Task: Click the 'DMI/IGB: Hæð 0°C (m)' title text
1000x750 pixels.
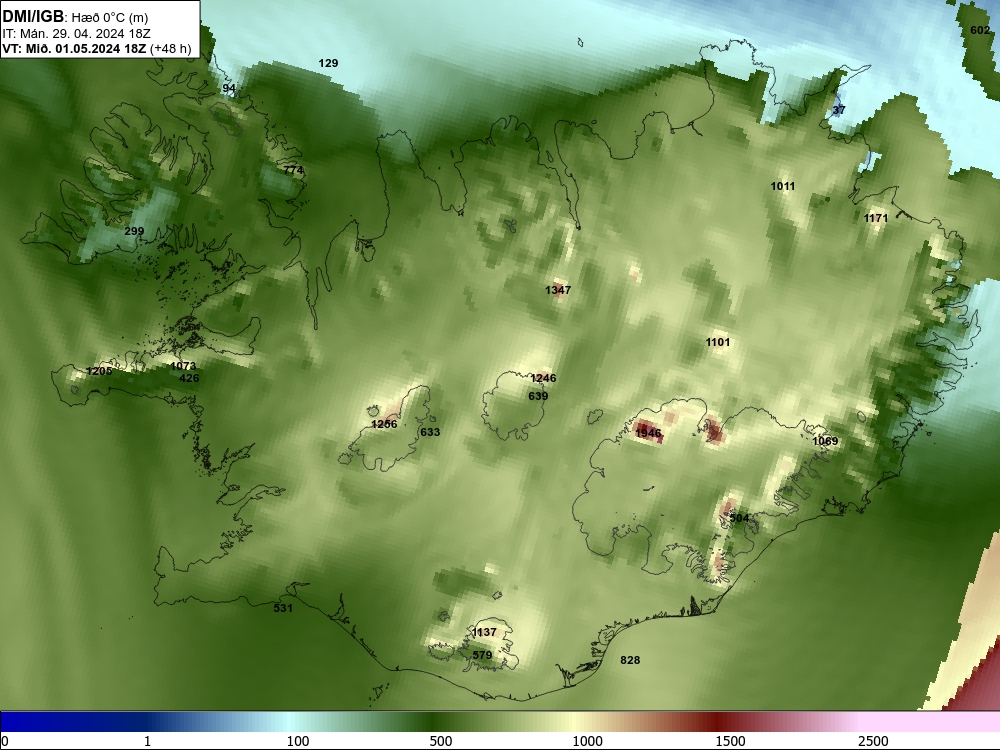Action: point(75,17)
